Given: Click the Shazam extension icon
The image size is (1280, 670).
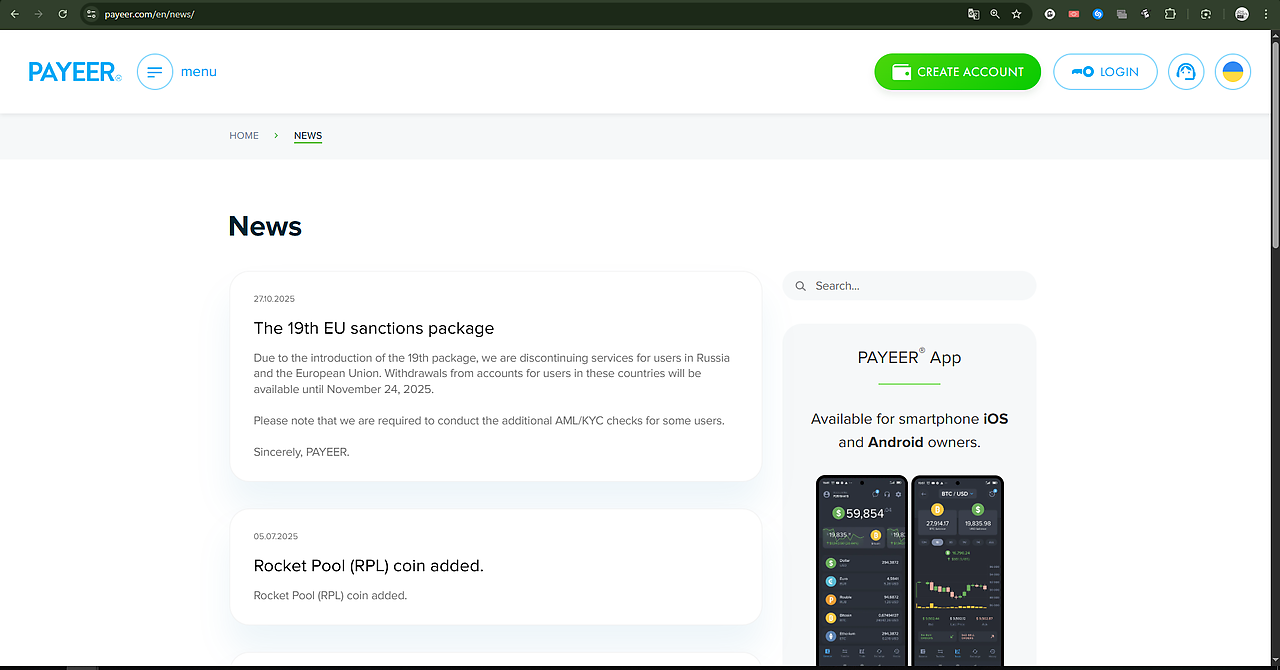Looking at the screenshot, I should point(1098,14).
